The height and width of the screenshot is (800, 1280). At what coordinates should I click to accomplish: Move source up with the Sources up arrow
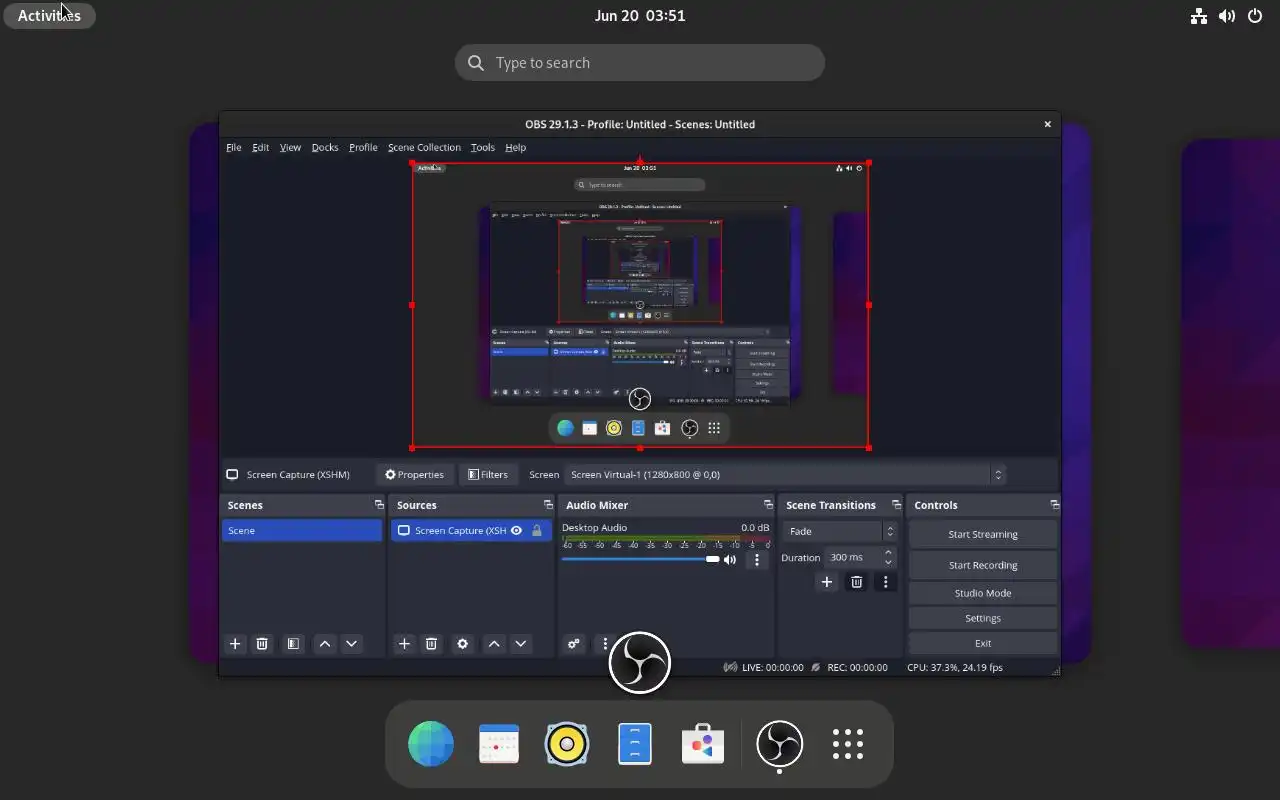pyautogui.click(x=494, y=644)
